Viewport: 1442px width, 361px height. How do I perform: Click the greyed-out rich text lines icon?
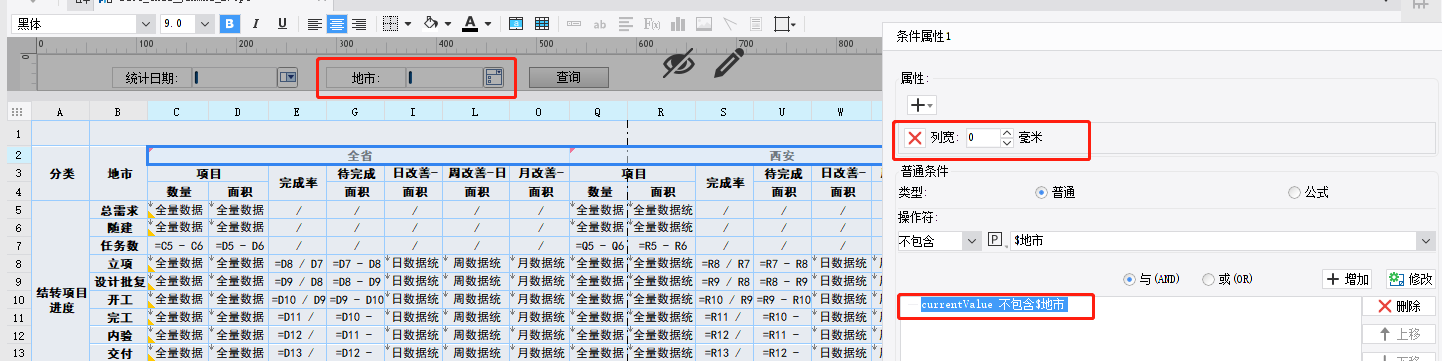click(x=627, y=23)
